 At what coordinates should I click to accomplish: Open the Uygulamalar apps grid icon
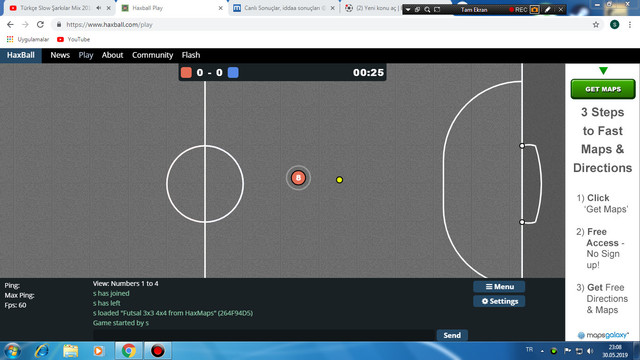pyautogui.click(x=10, y=39)
